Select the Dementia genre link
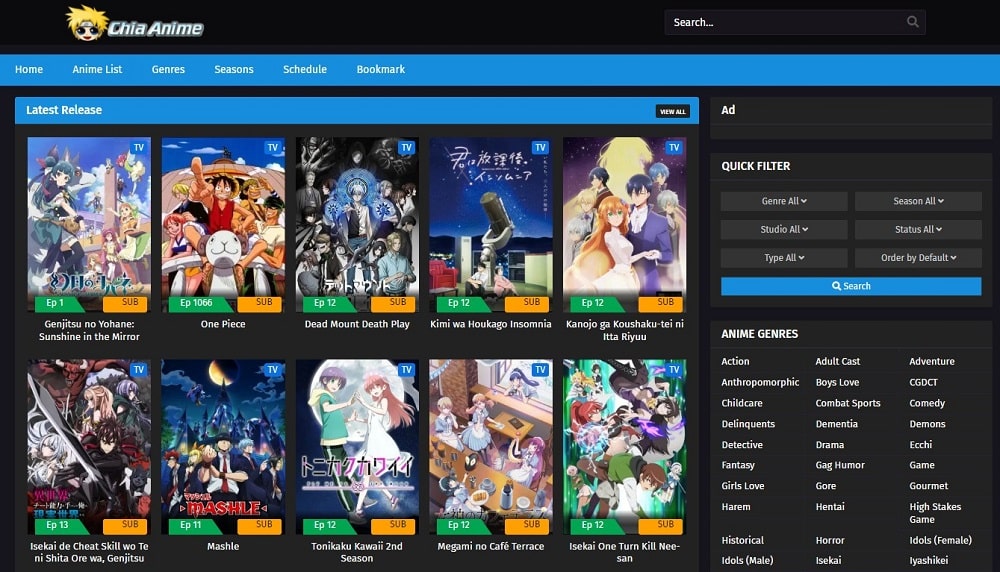This screenshot has width=1000, height=572. (x=836, y=424)
